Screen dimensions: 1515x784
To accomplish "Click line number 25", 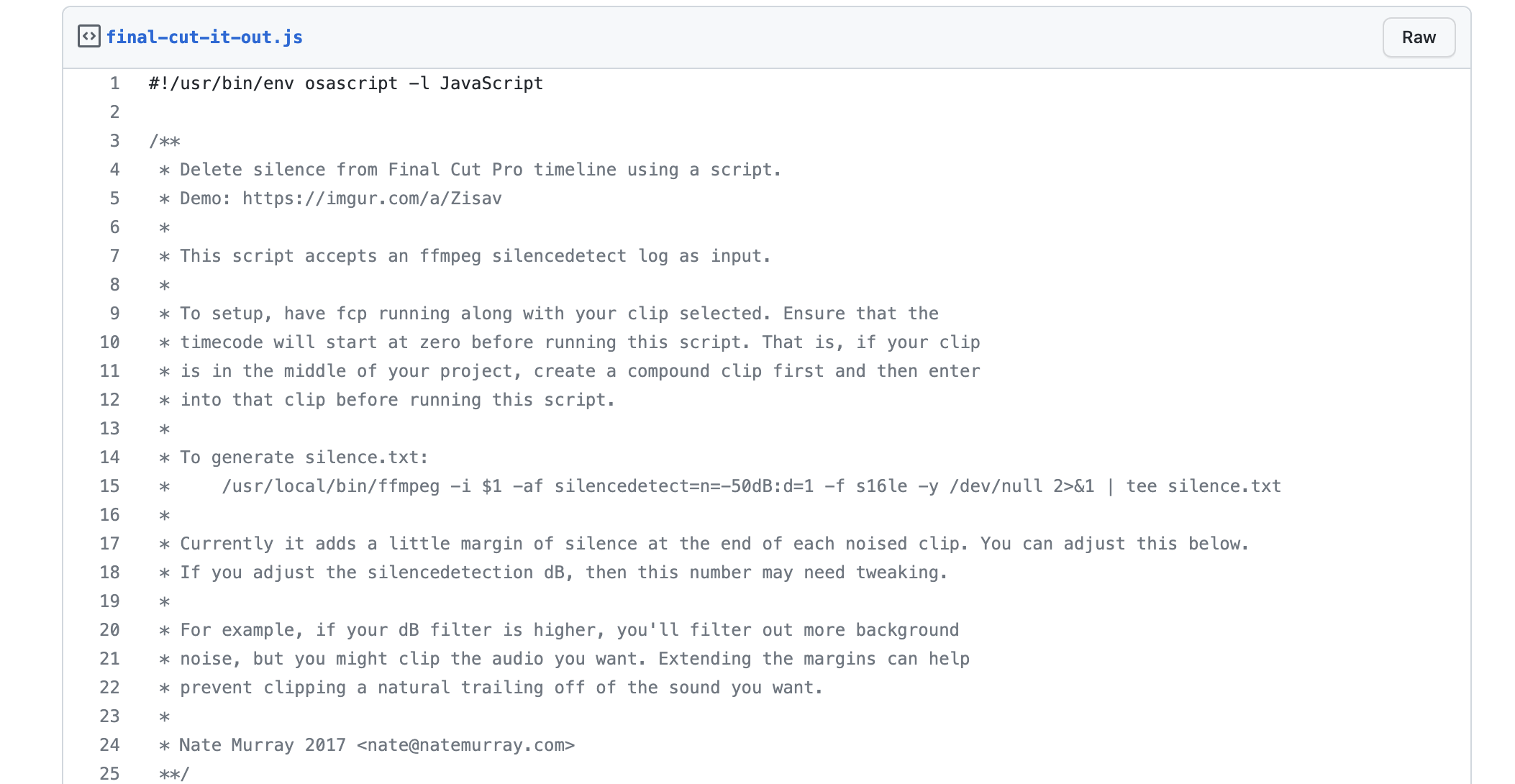I will 109,774.
